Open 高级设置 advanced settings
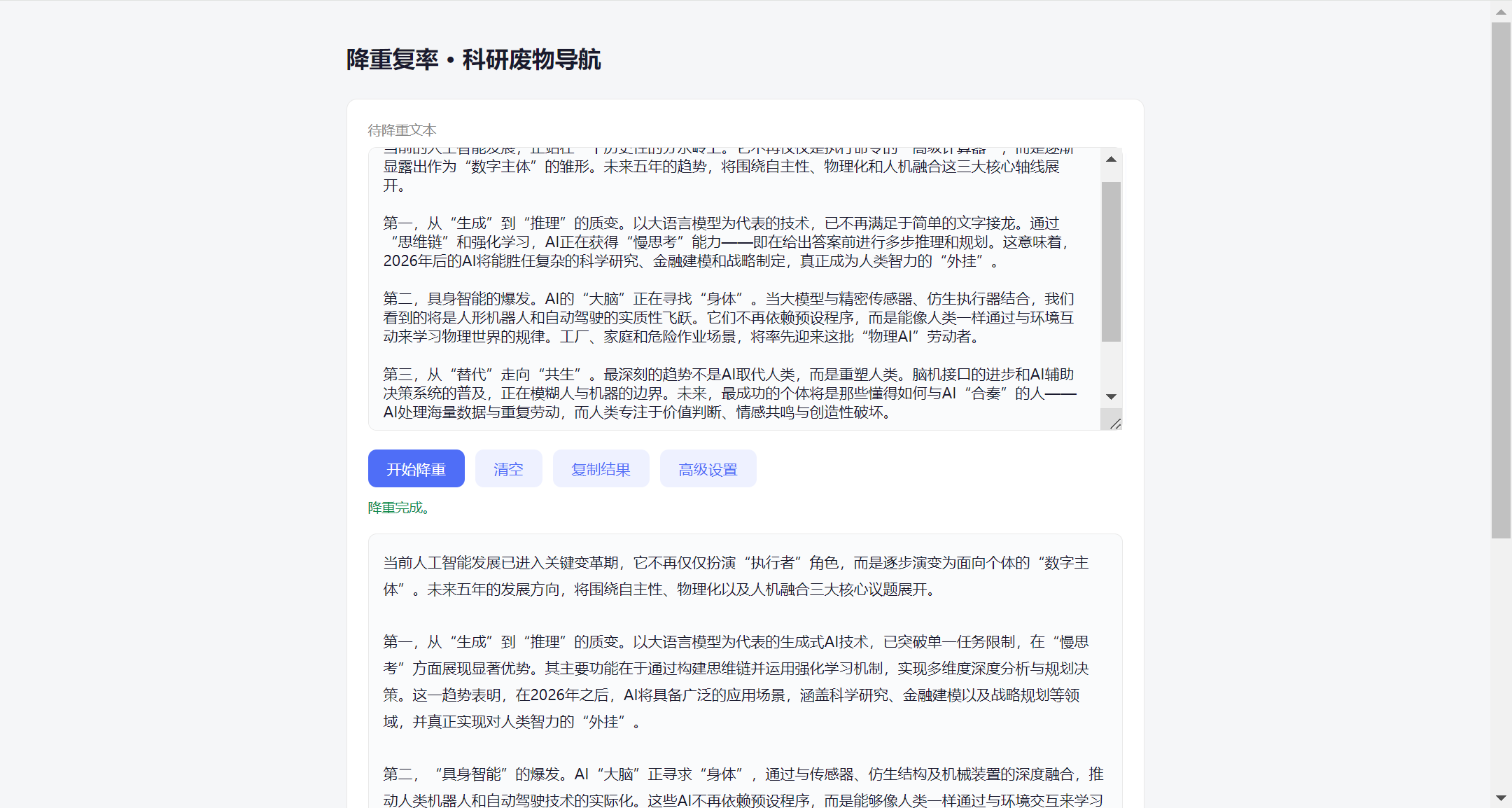This screenshot has width=1512, height=808. [x=708, y=468]
